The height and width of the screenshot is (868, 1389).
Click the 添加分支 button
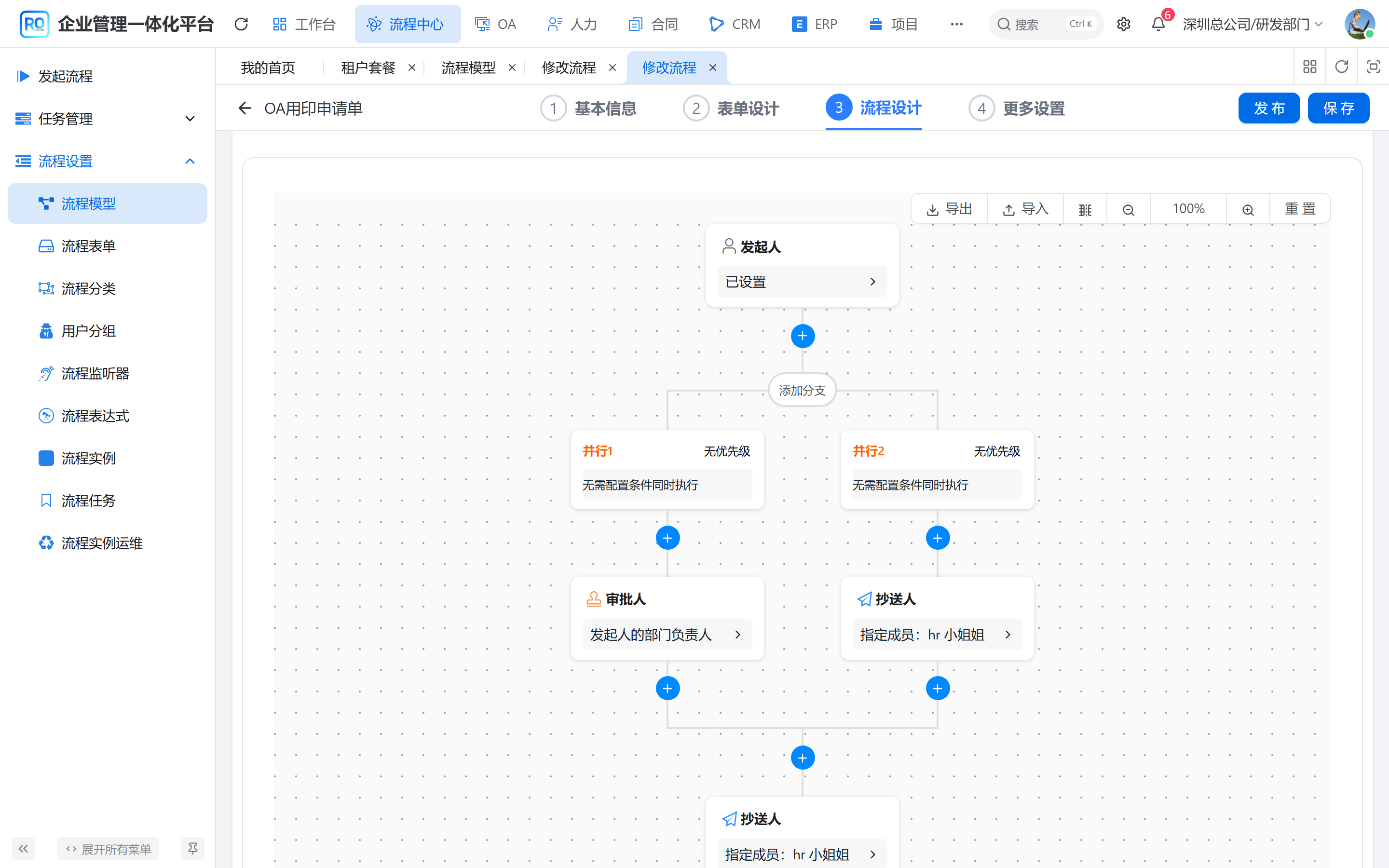tap(802, 391)
